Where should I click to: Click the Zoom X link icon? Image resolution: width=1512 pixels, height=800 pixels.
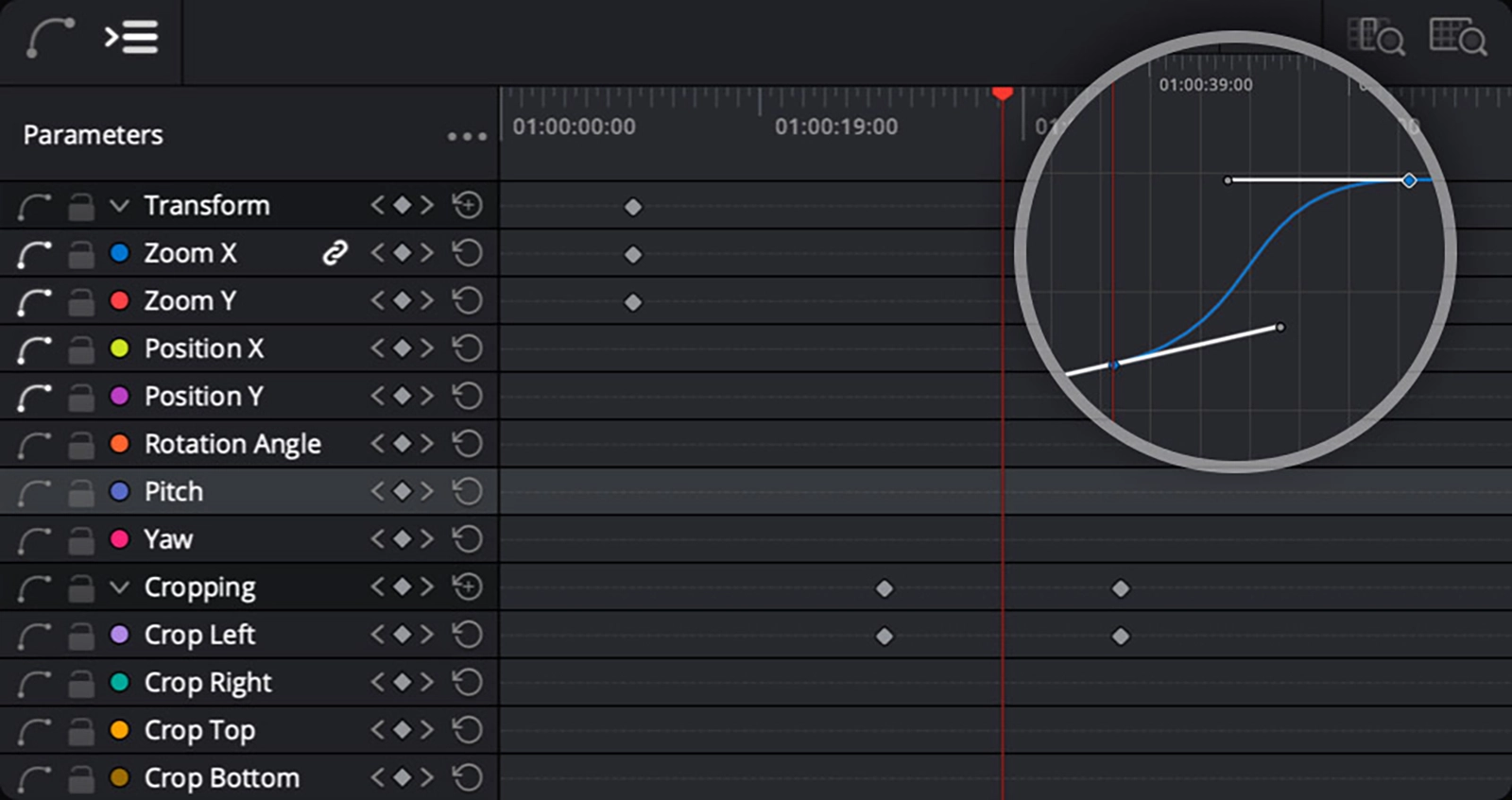pos(335,253)
